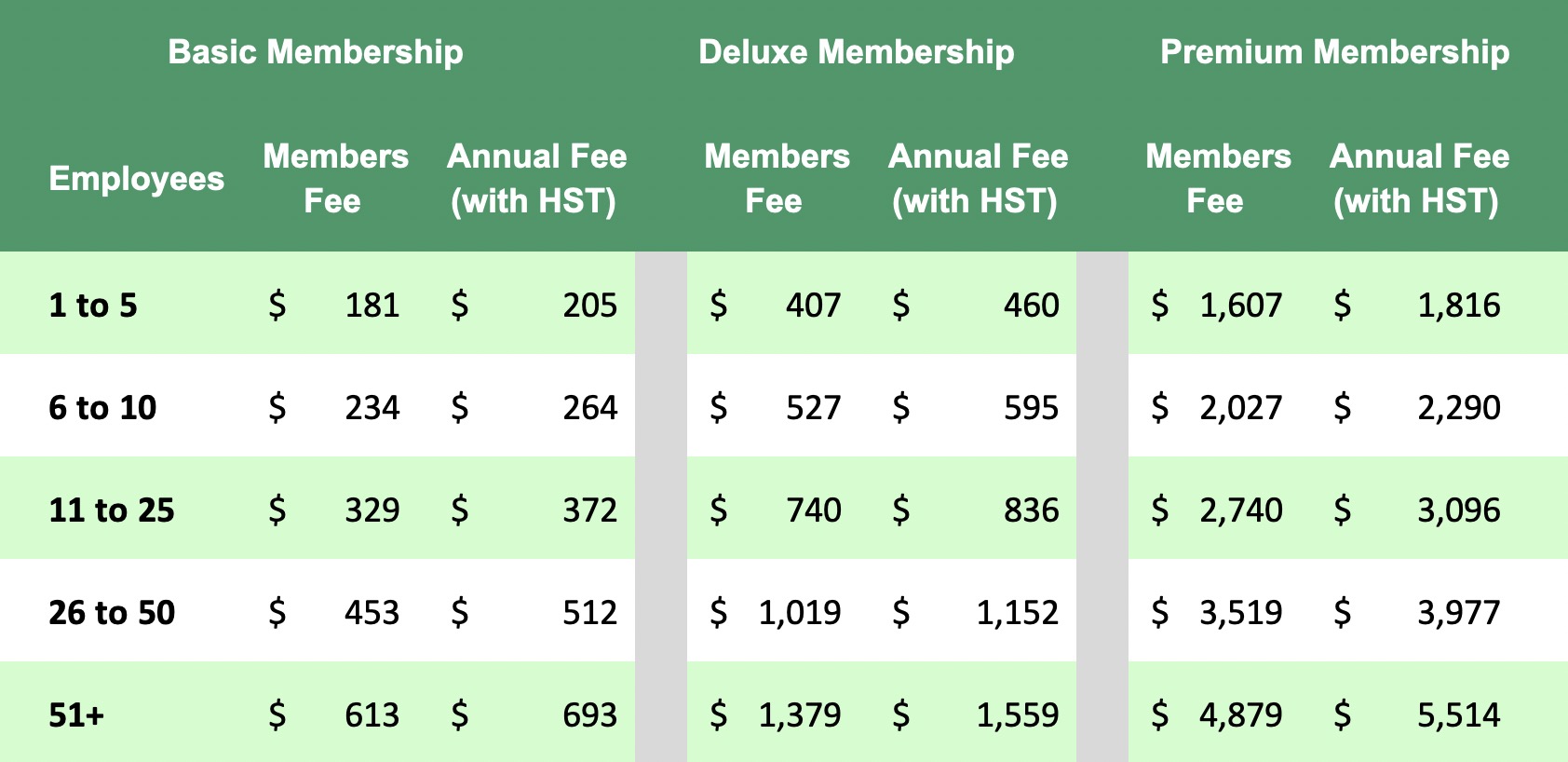
Task: Click the Basic Membership heading
Action: pyautogui.click(x=316, y=52)
